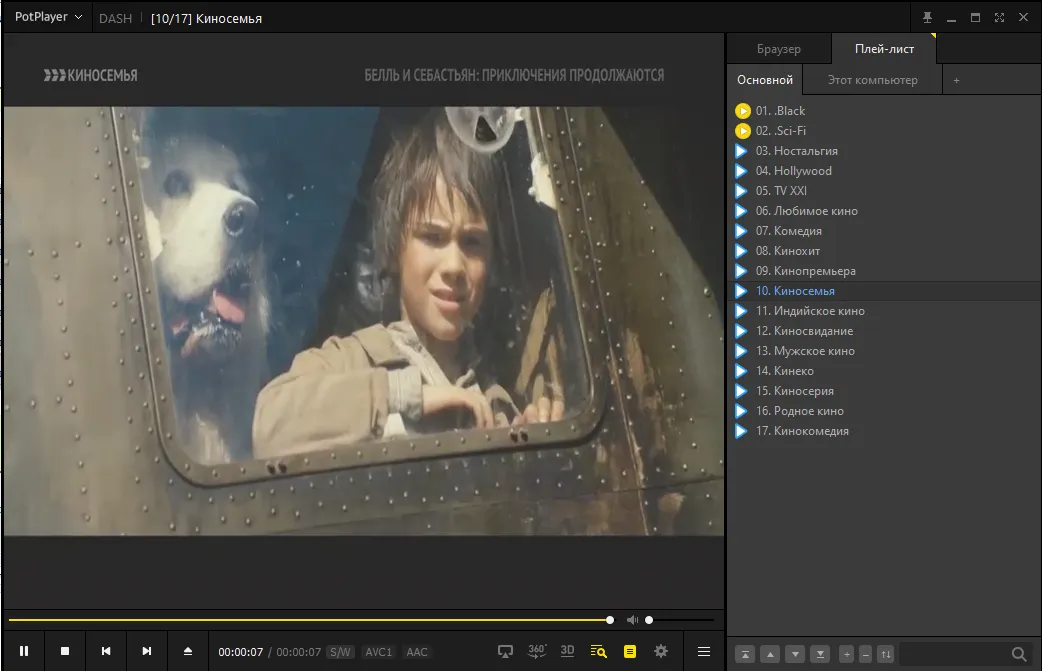Click the yellow play icon beside 02. .Sci-Fi
1042x671 pixels.
[742, 131]
